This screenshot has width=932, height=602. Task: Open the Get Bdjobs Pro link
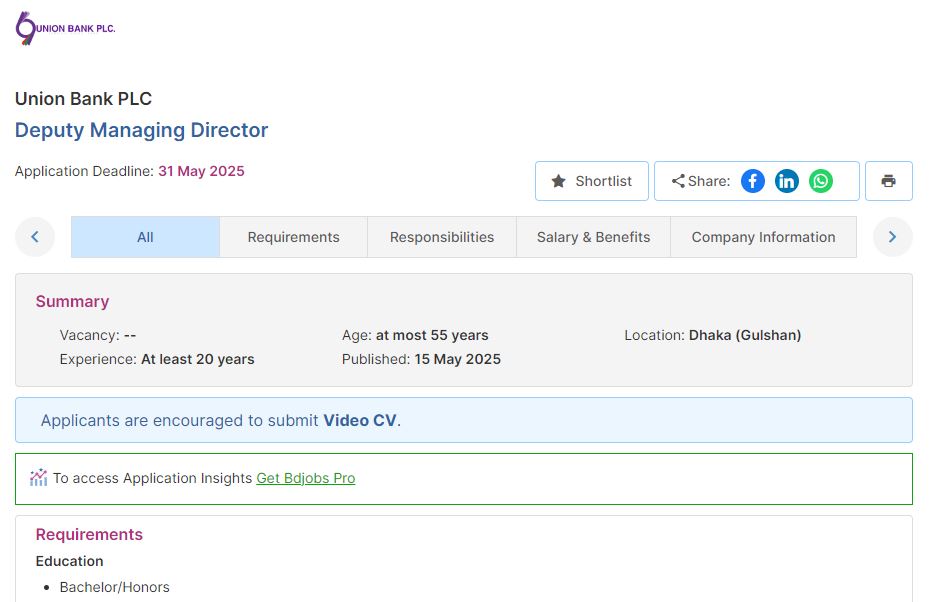coord(305,478)
